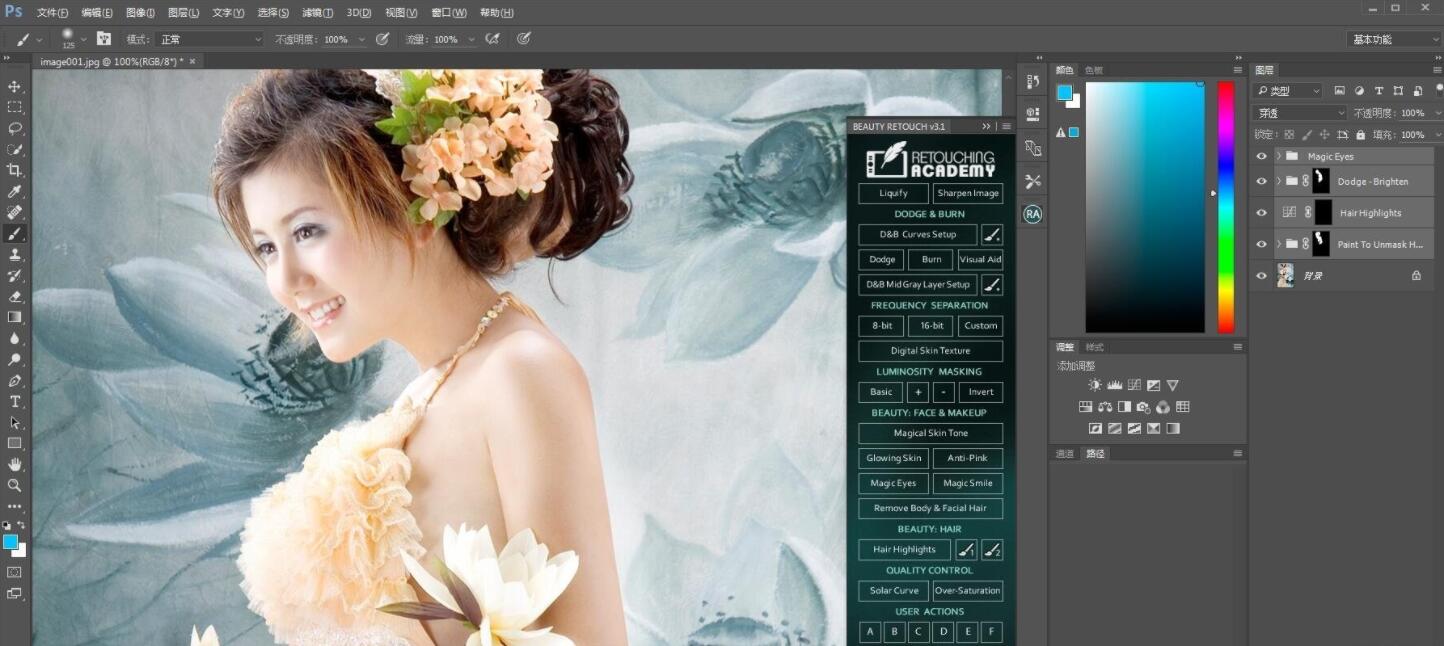Click the Solar Curve button

(893, 591)
